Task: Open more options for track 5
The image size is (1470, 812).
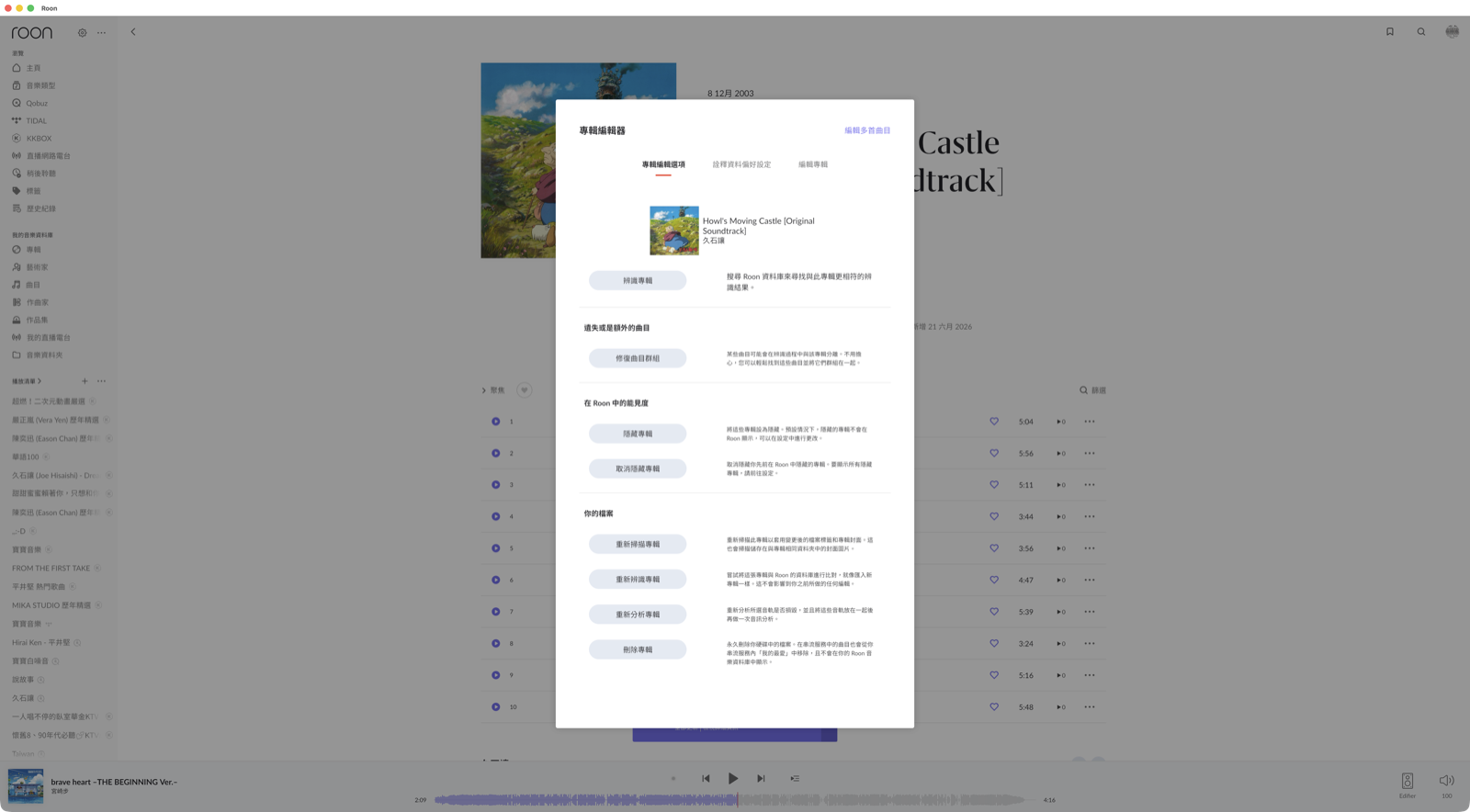Action: [1090, 548]
